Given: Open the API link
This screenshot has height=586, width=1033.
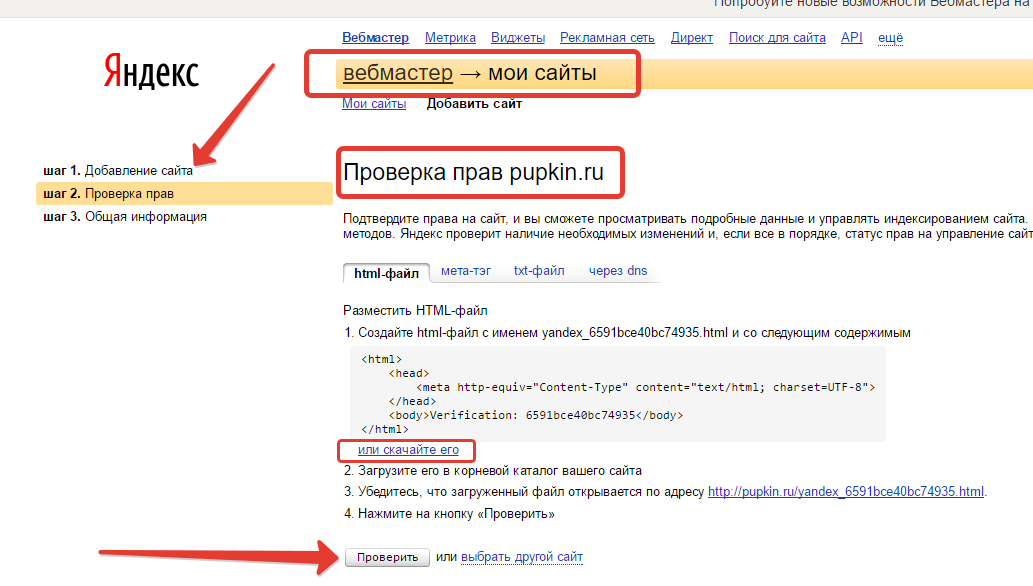Looking at the screenshot, I should coord(851,38).
